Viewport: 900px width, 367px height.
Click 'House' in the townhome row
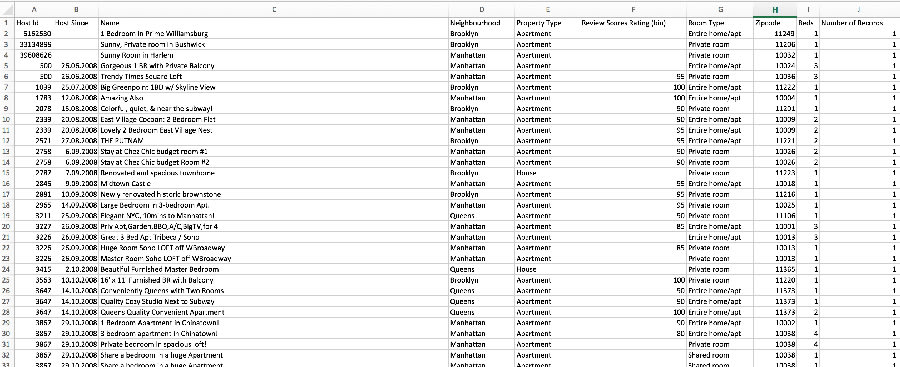pyautogui.click(x=548, y=173)
